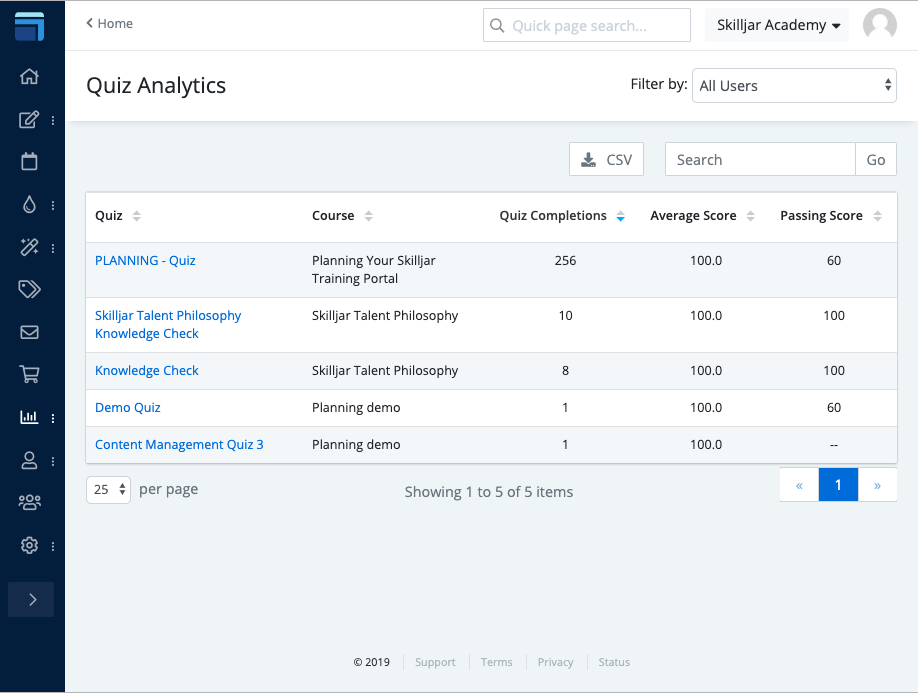This screenshot has height=693, width=918.
Task: Click the home icon in the sidebar
Action: point(29,77)
